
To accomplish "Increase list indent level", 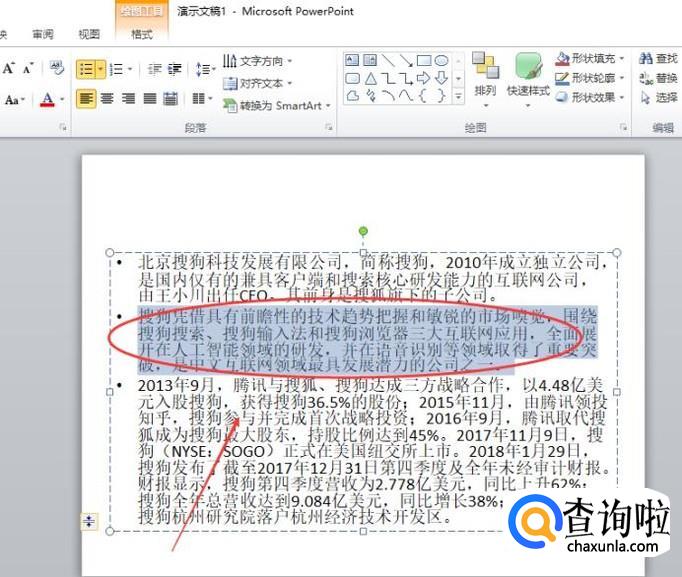I will pyautogui.click(x=174, y=69).
